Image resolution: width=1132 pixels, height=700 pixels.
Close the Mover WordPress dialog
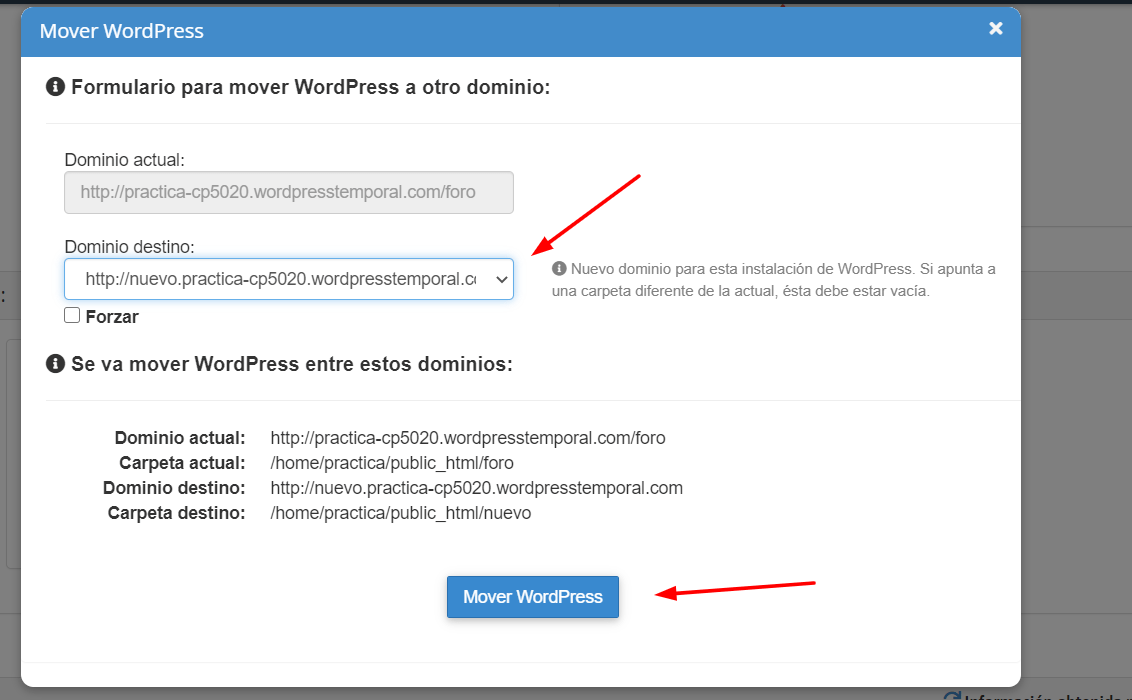pos(996,28)
